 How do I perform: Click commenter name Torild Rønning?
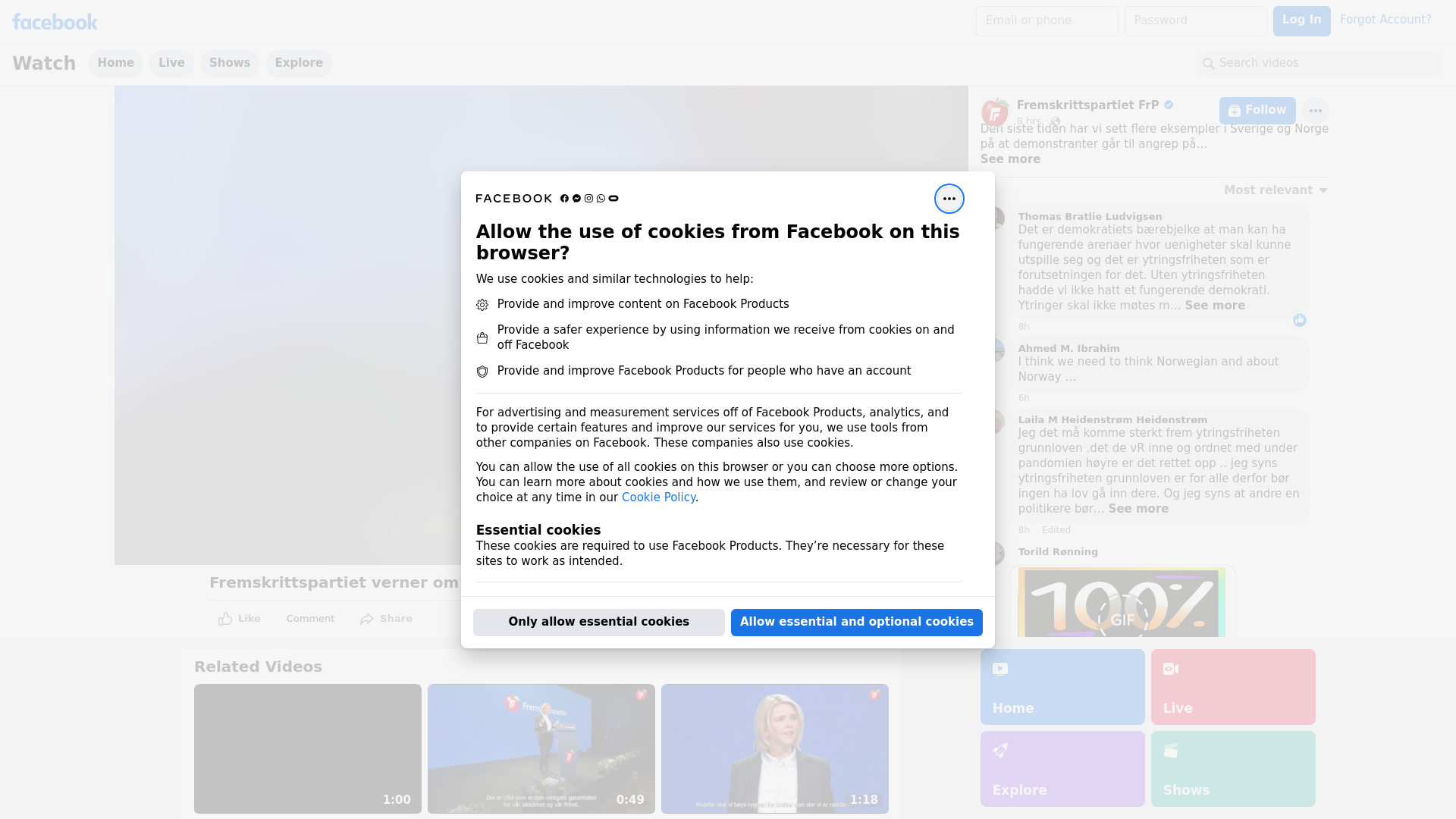1058,552
